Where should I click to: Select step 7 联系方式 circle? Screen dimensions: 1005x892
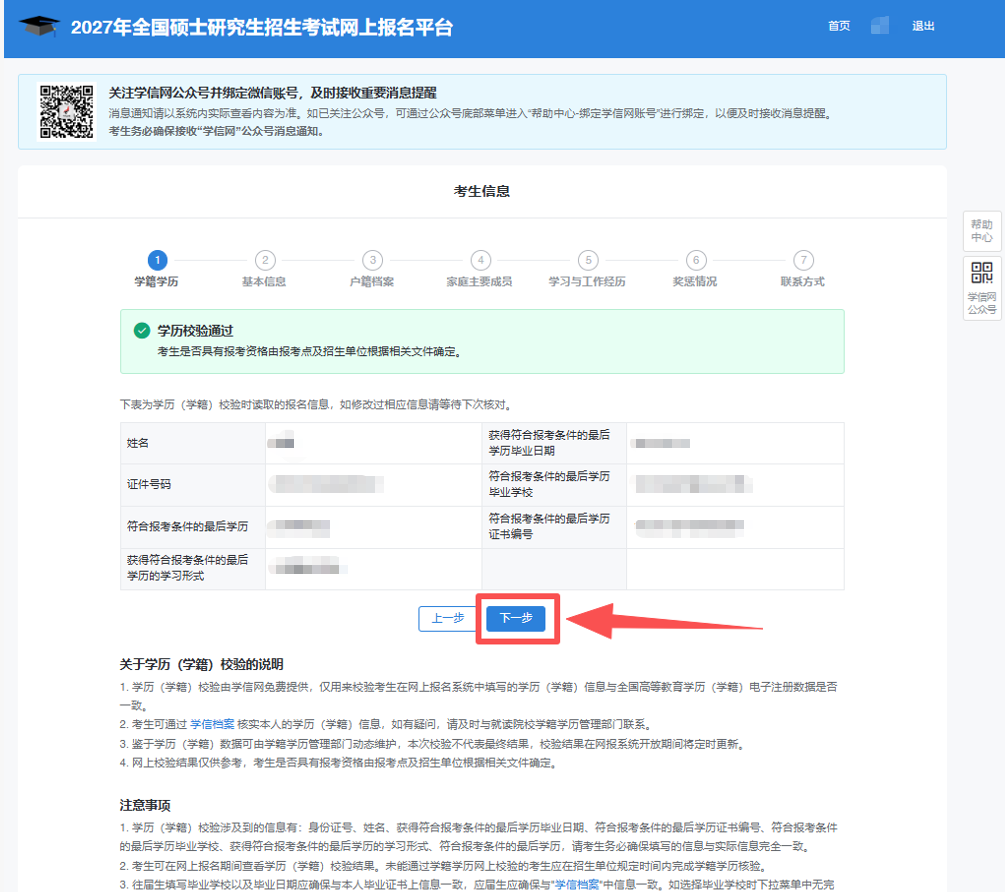click(803, 260)
